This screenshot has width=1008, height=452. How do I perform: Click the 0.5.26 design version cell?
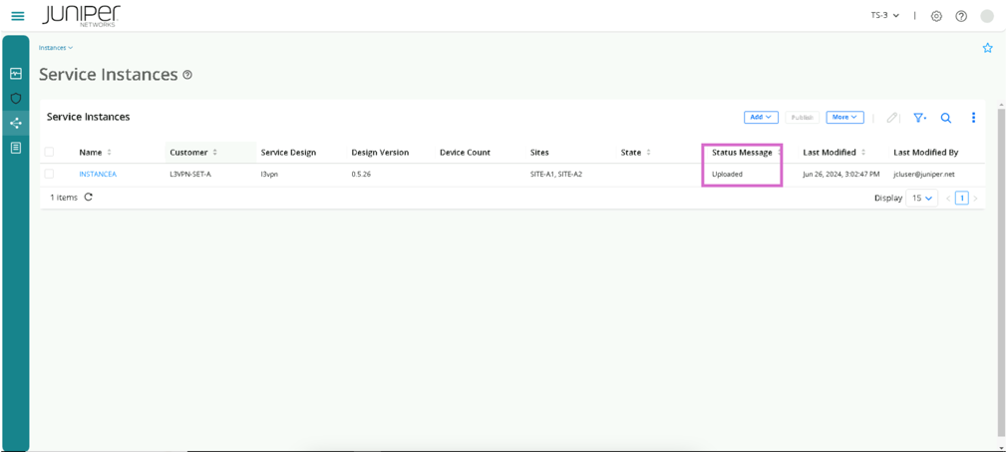[x=360, y=174]
